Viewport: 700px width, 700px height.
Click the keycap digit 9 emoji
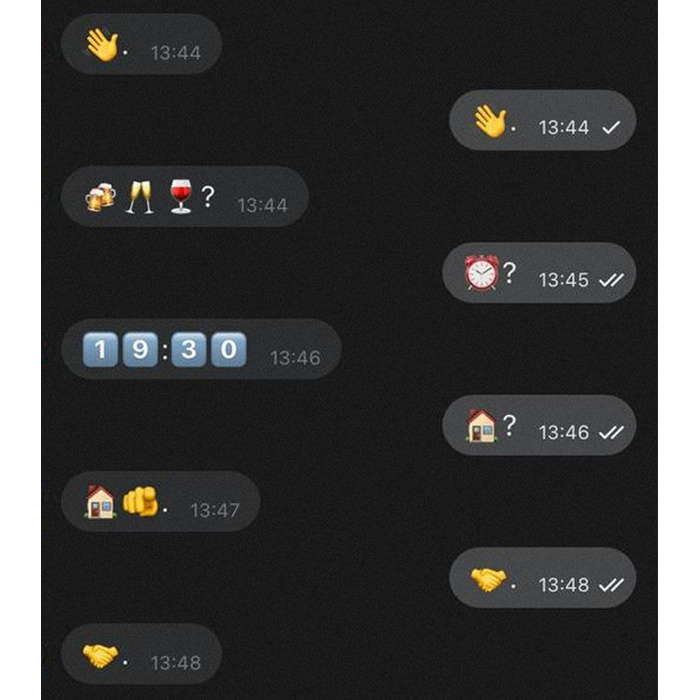tap(140, 349)
